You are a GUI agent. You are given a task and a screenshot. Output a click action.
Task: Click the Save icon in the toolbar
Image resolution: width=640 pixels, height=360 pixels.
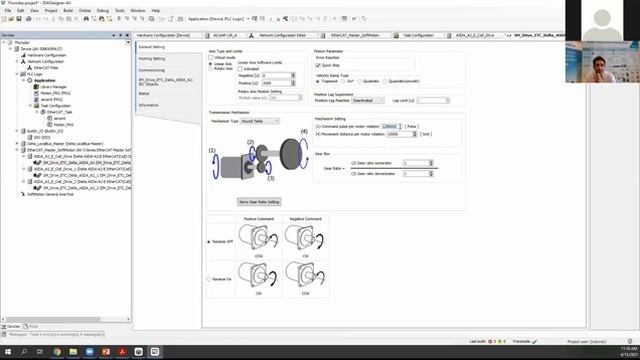click(x=19, y=19)
